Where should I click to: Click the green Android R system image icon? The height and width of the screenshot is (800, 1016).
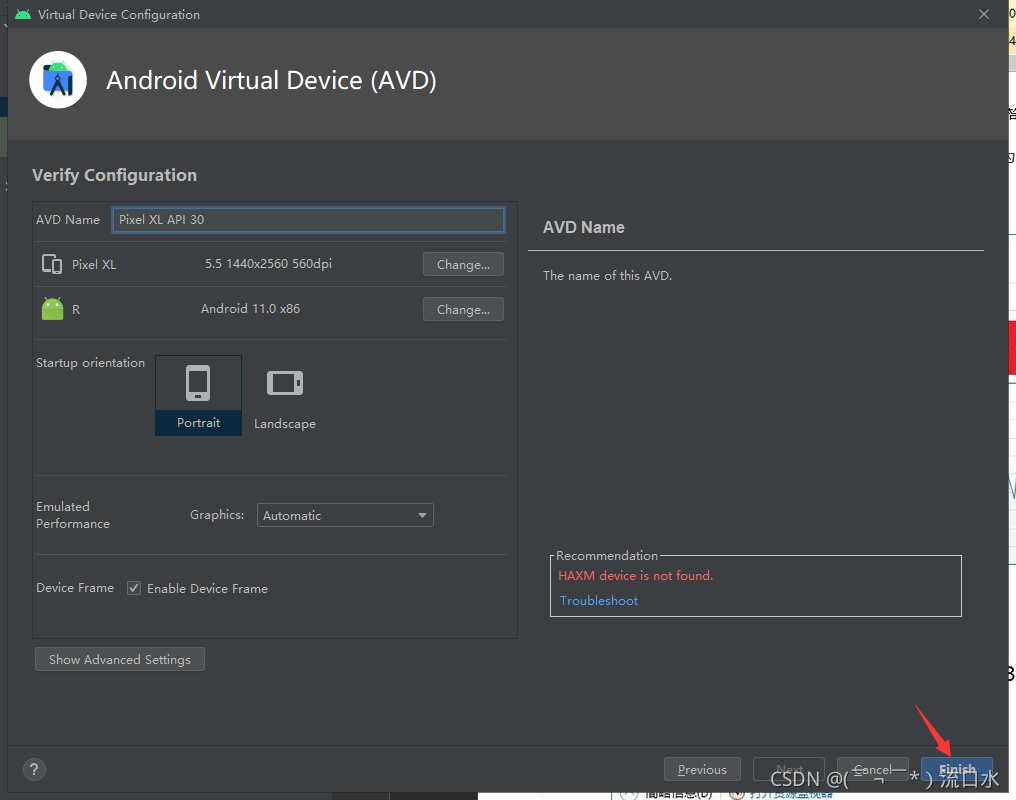[52, 309]
